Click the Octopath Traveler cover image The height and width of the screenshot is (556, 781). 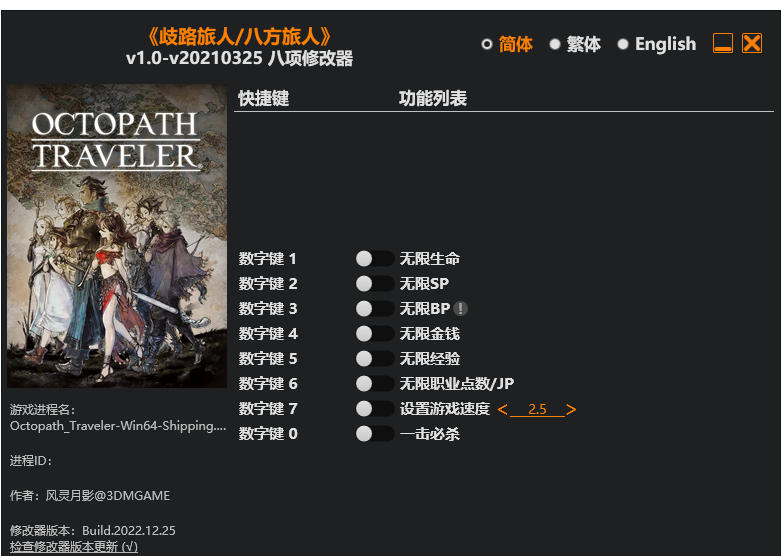[x=117, y=236]
